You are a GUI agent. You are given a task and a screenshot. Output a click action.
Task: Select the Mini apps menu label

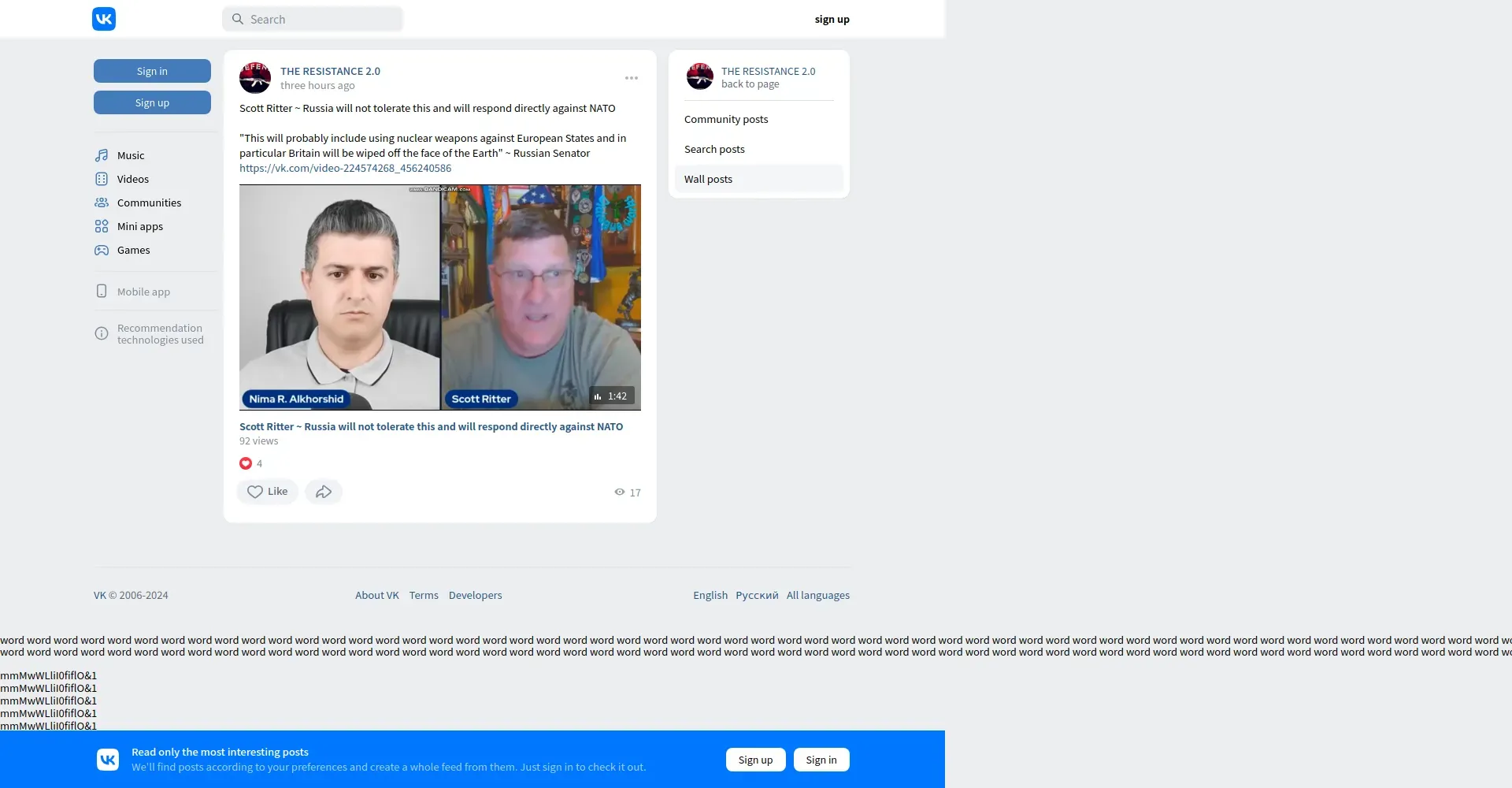140,226
